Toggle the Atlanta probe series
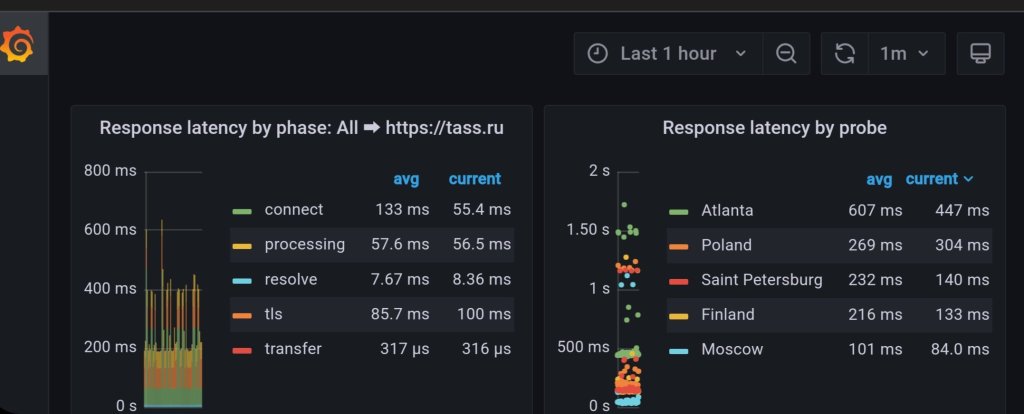This screenshot has height=414, width=1024. [x=727, y=210]
